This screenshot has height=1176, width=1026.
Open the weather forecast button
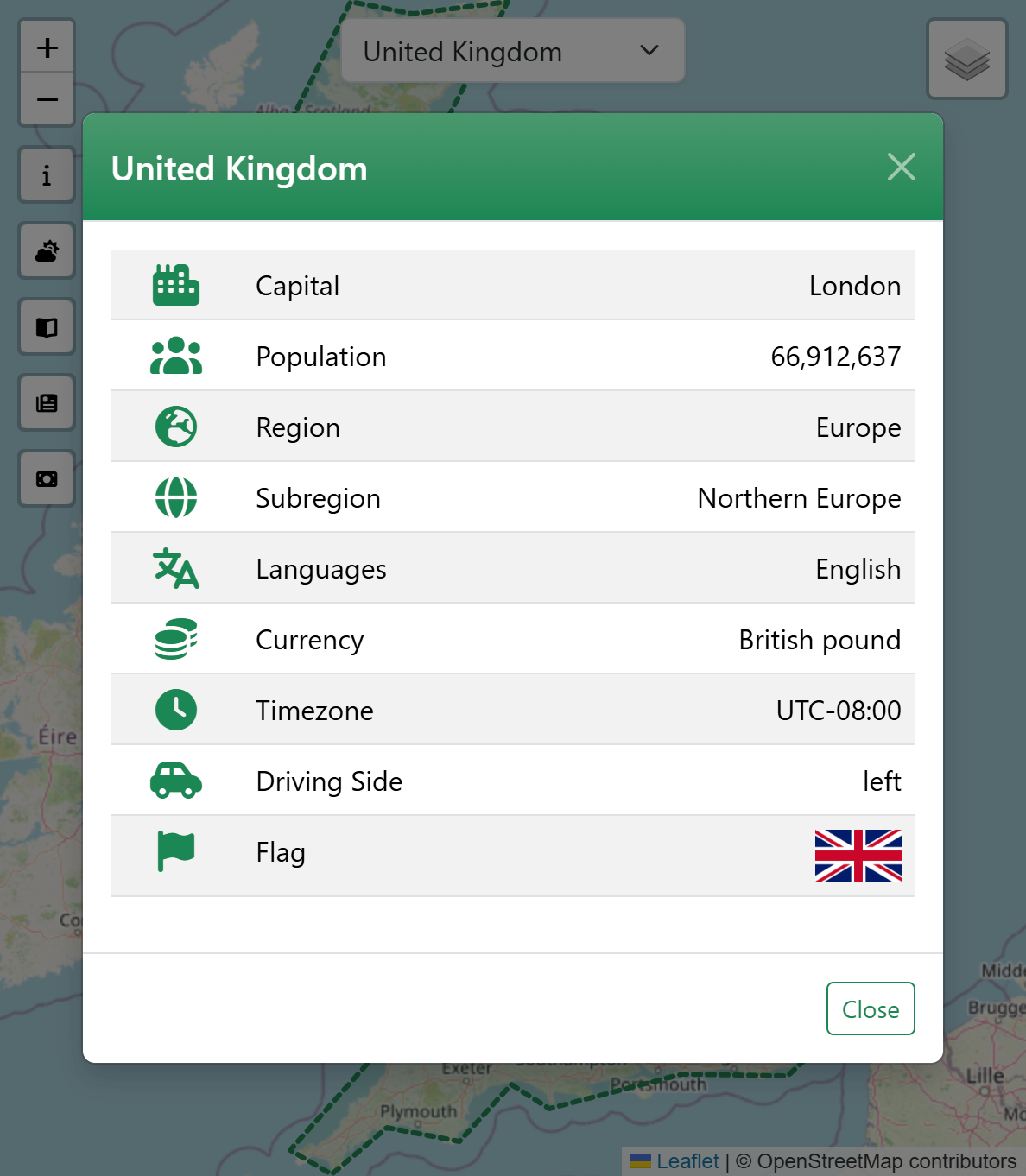47,251
